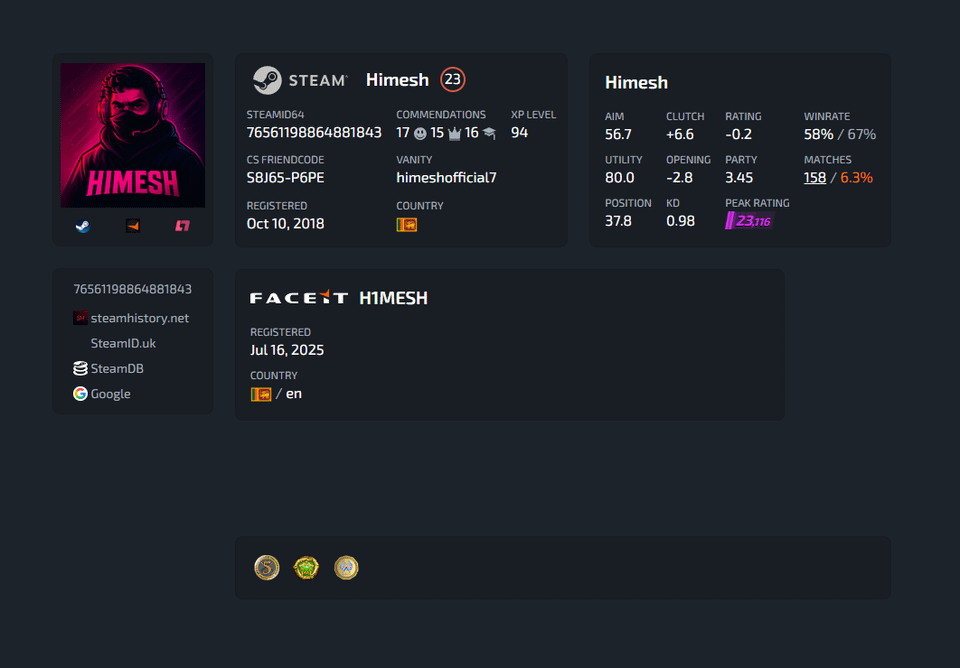This screenshot has width=960, height=668.
Task: Click the H1MESH FACEIT nickname
Action: (x=393, y=298)
